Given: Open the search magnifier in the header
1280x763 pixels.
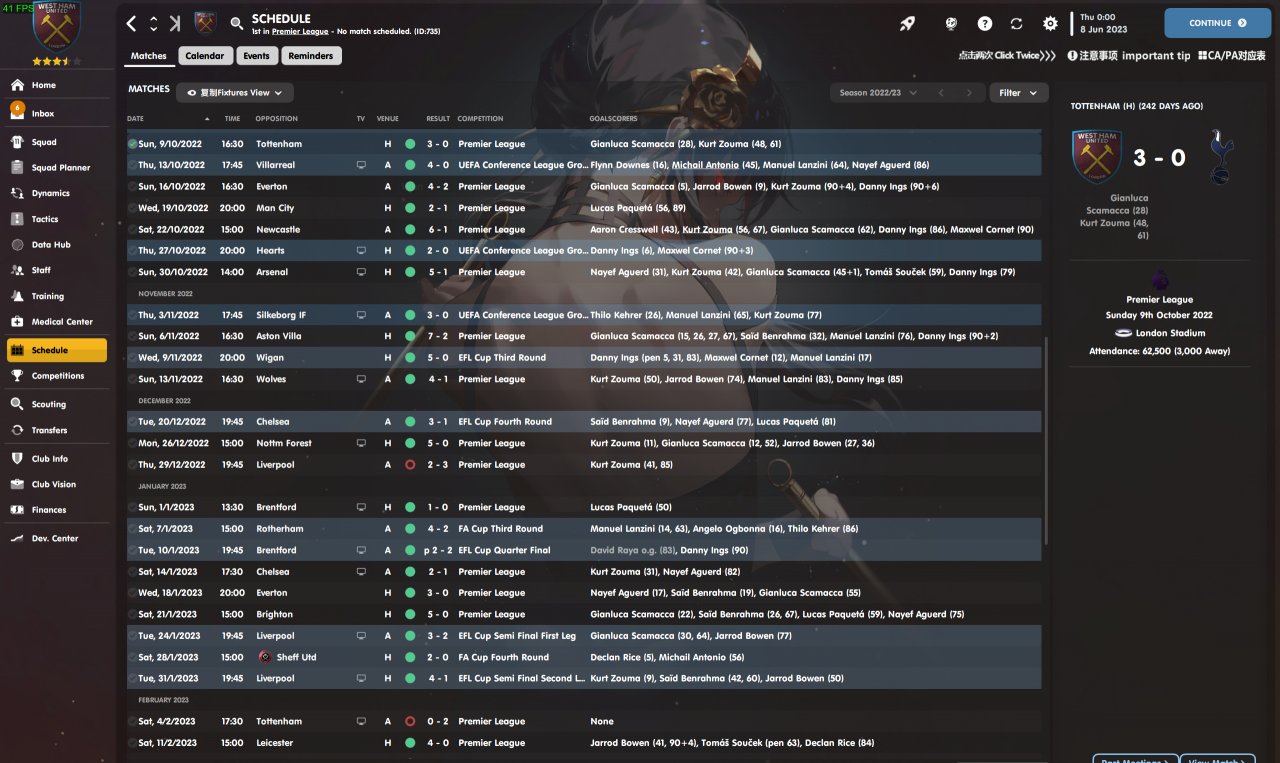Looking at the screenshot, I should click(237, 23).
